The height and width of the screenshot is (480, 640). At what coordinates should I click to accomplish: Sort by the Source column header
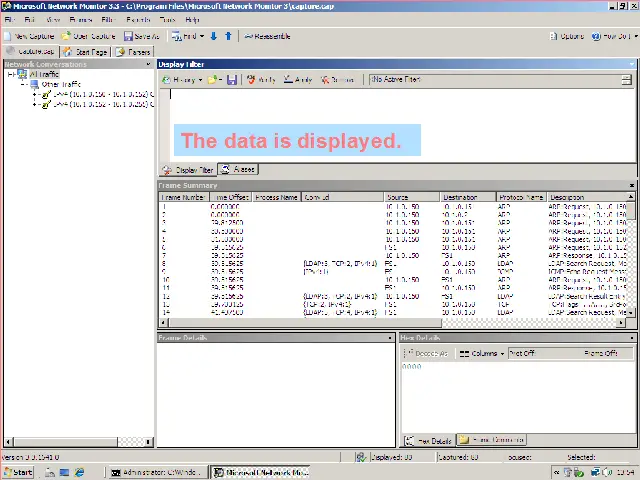(412, 197)
